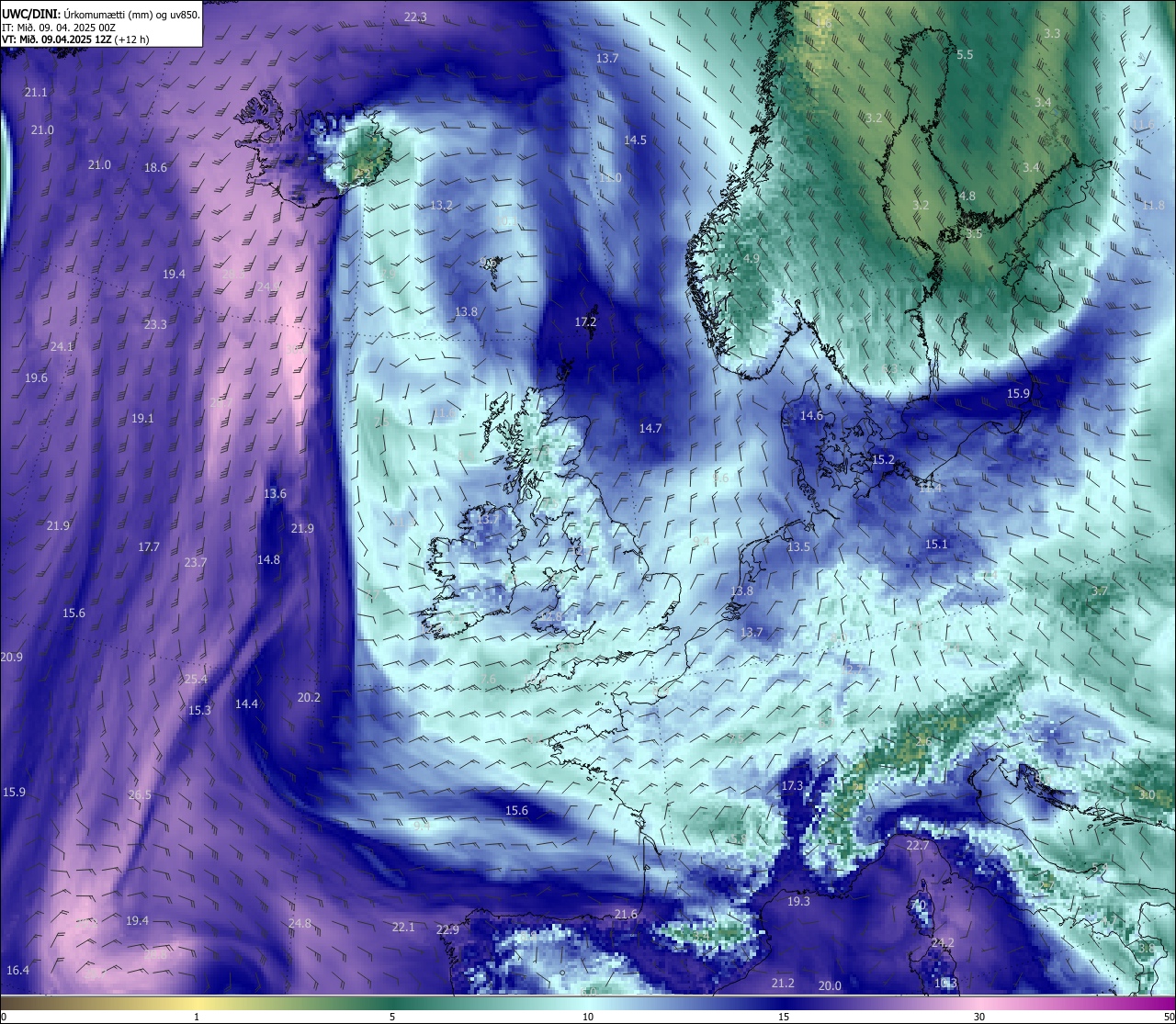The width and height of the screenshot is (1176, 1024).
Task: Select the 'IT: Mið. 09. 04. 2025 00Z' line
Action: pos(58,27)
